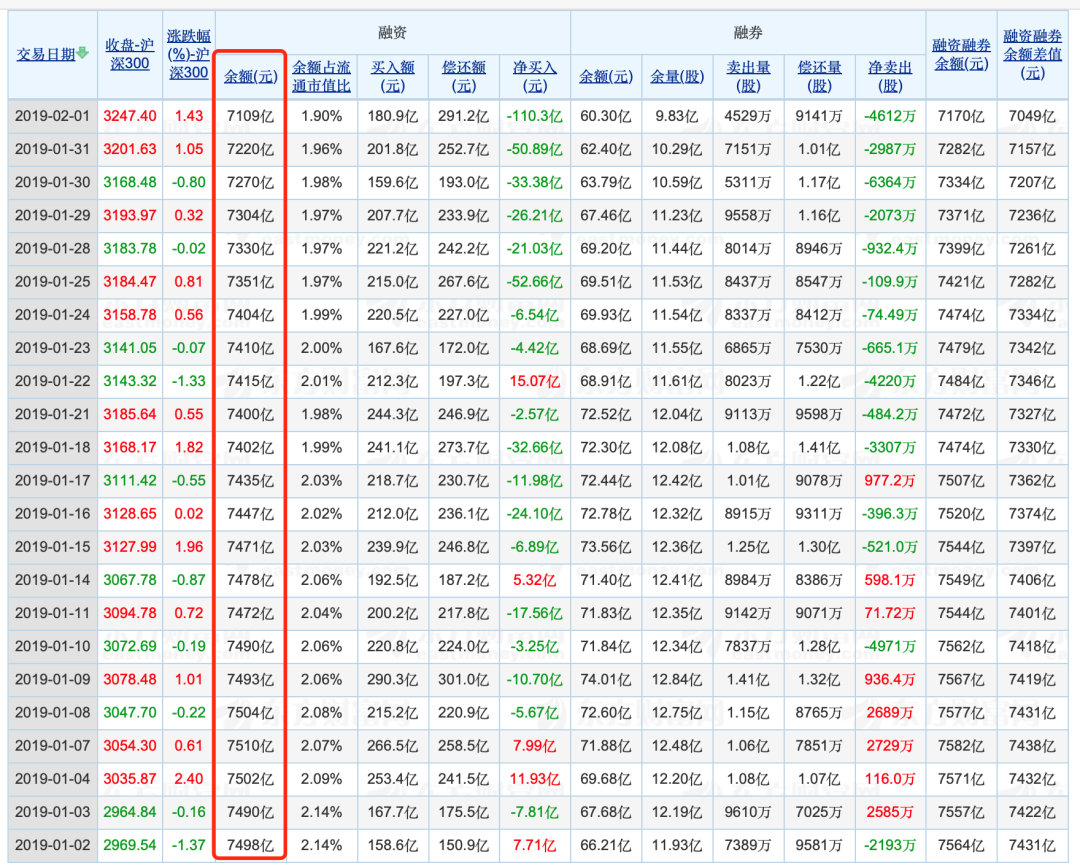Click closing value 2964.84
1080x863 pixels.
(x=129, y=812)
